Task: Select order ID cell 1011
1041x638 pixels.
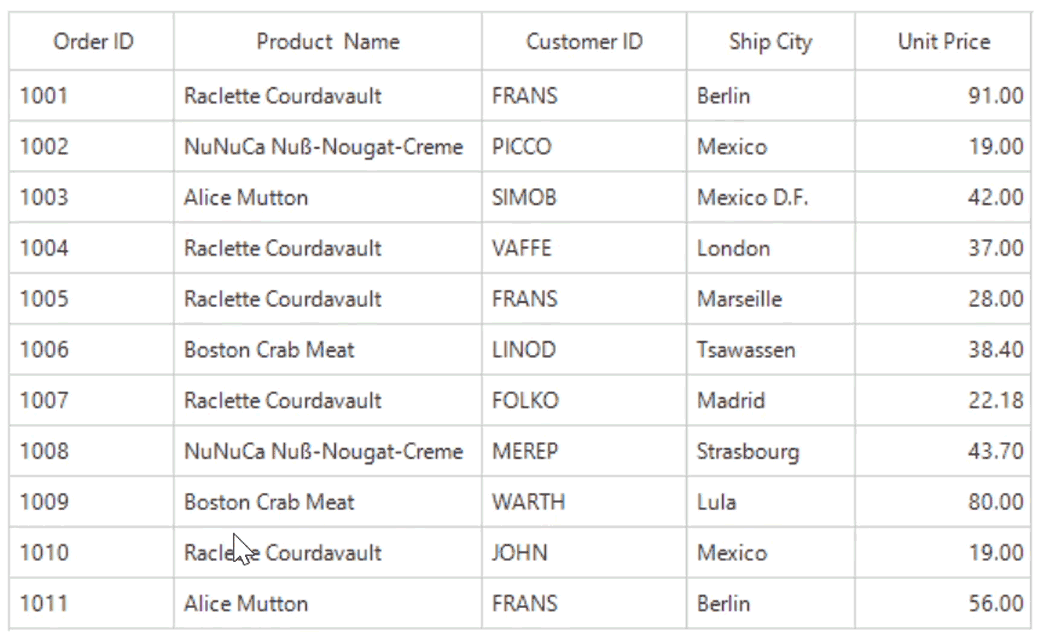Action: click(45, 604)
